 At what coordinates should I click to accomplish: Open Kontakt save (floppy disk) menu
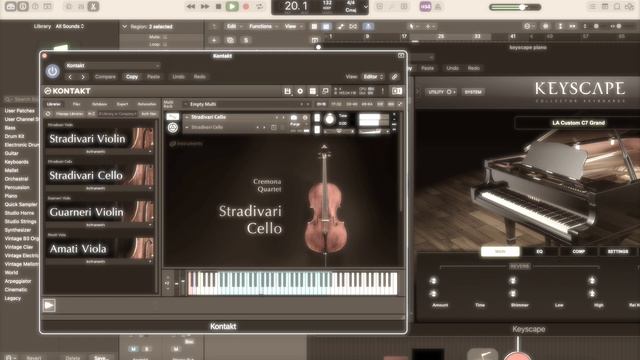287,91
